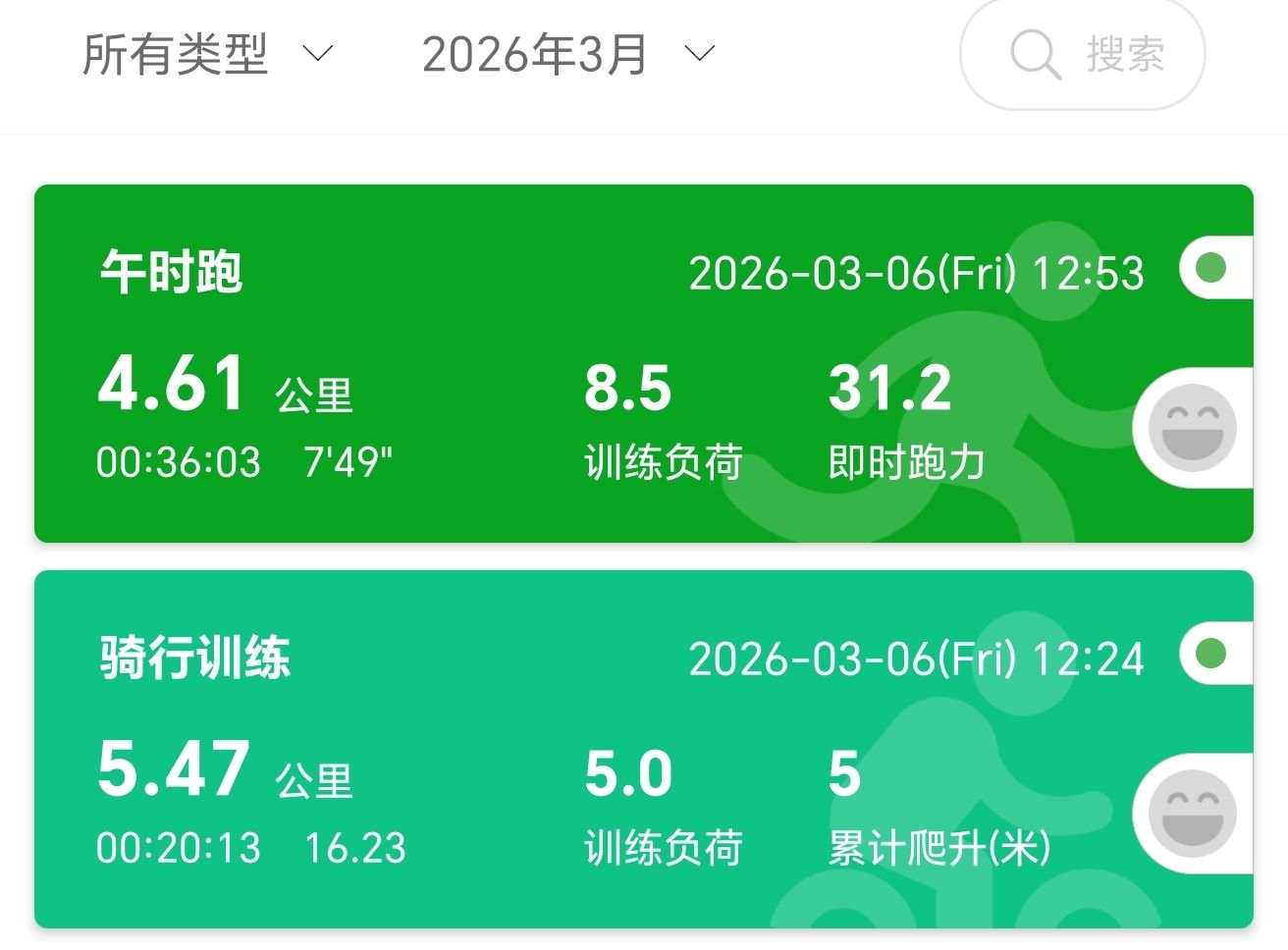Click the 5.47 公里 distance value
Image resolution: width=1288 pixels, height=950 pixels.
(225, 769)
